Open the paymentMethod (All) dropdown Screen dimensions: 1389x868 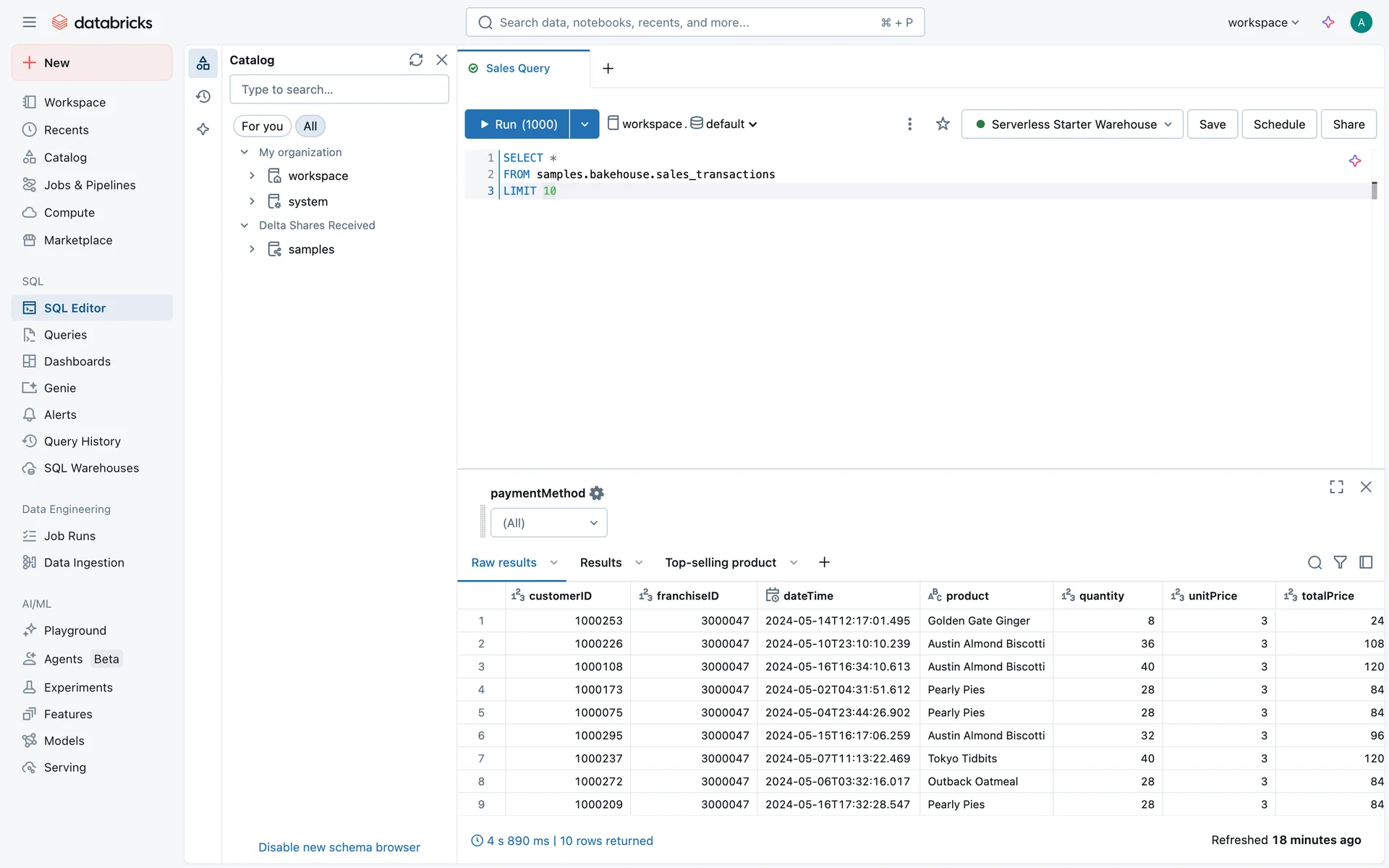point(548,523)
